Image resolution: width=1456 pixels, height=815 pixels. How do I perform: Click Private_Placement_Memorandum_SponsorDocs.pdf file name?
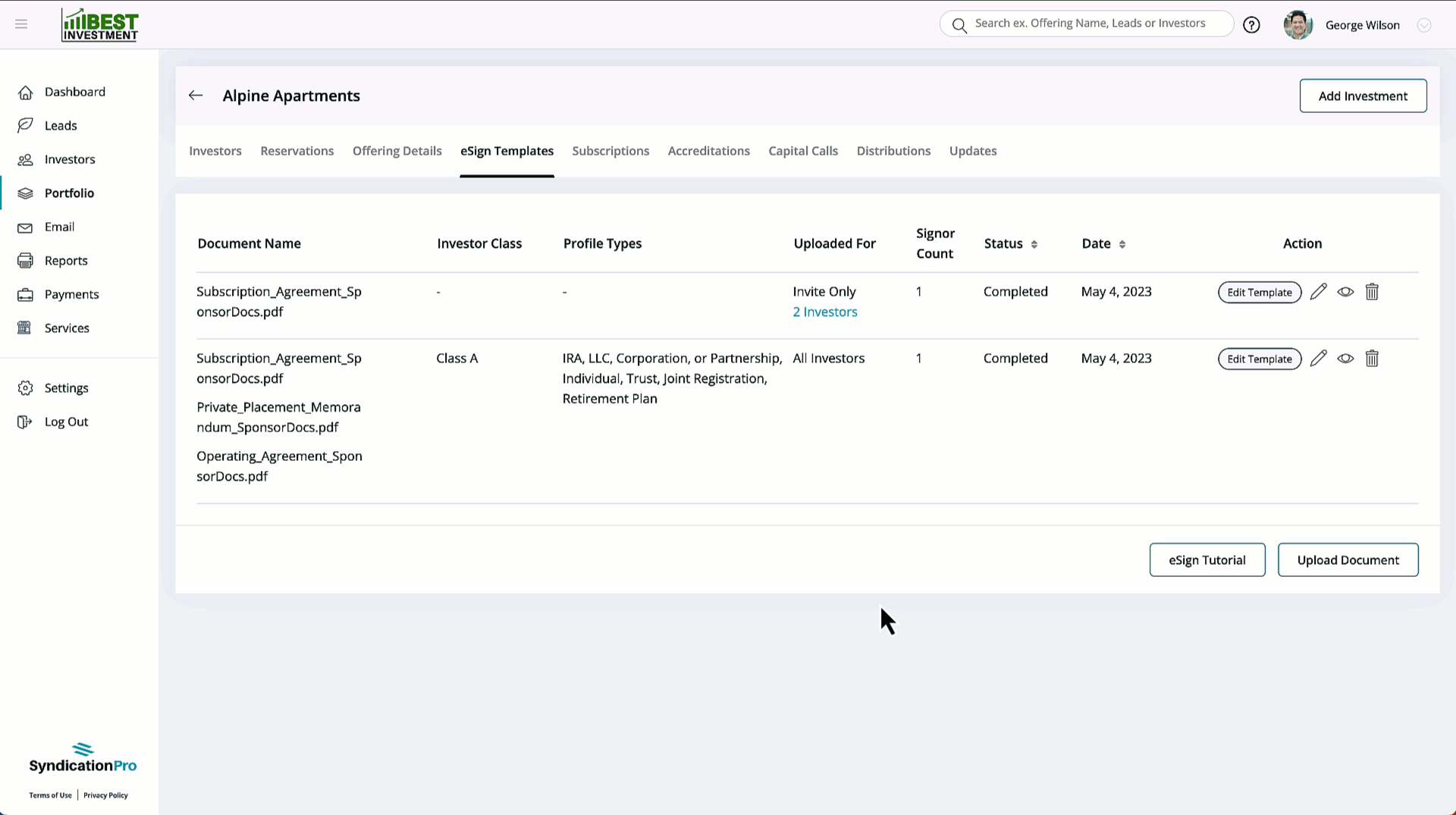pyautogui.click(x=278, y=417)
